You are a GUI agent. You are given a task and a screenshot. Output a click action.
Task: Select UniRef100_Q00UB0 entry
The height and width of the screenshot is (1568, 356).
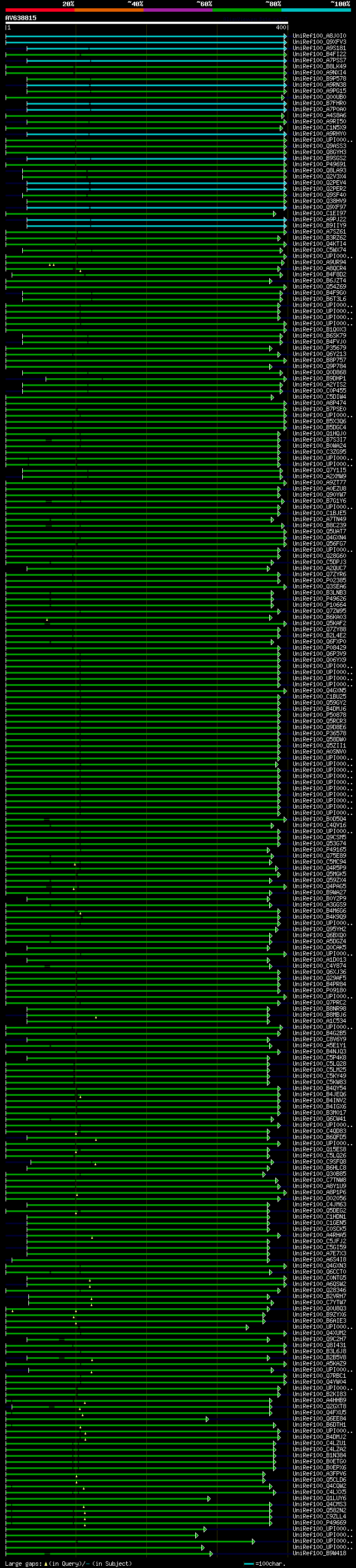pyautogui.click(x=319, y=97)
